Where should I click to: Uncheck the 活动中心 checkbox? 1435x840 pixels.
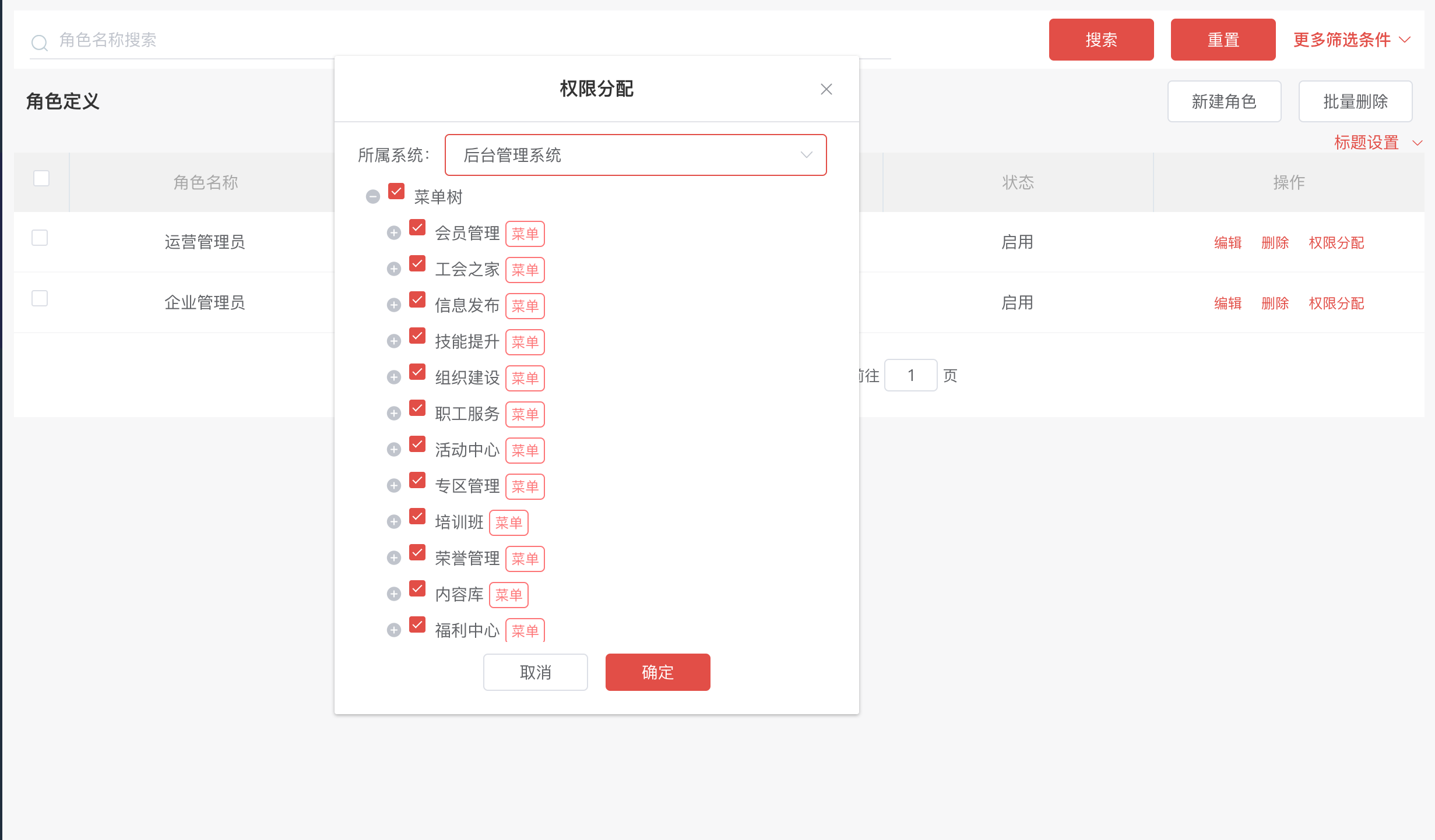(417, 444)
